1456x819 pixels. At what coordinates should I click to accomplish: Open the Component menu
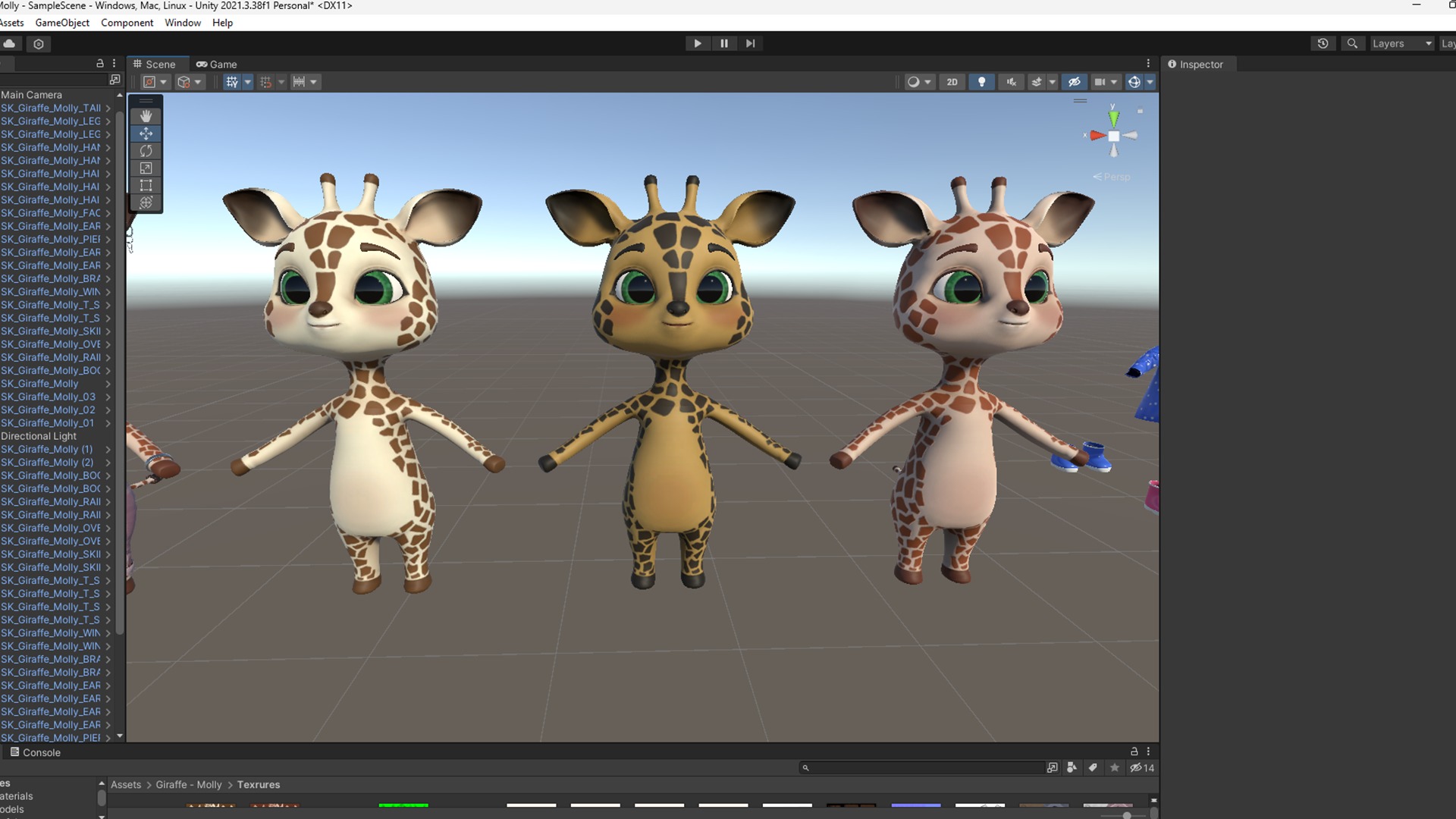point(127,23)
